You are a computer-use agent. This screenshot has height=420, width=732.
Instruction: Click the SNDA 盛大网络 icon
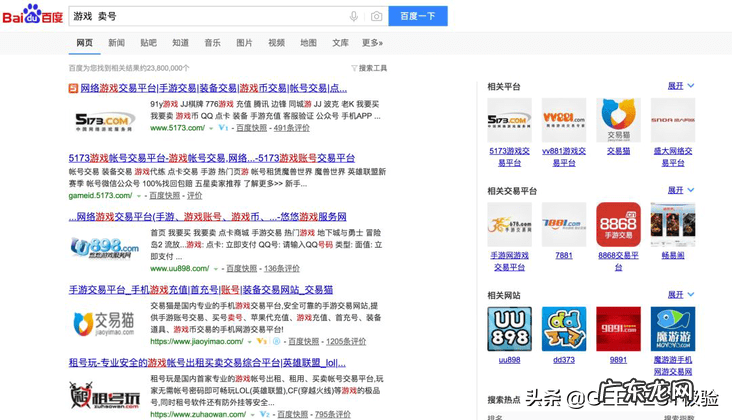[x=673, y=120]
